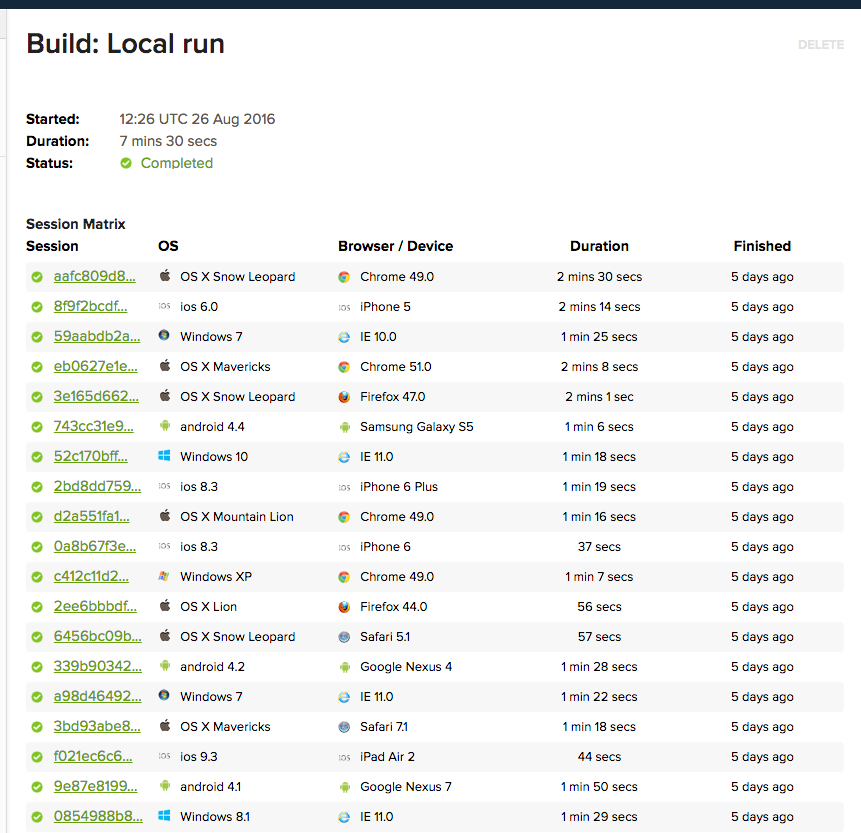Click the Windows XP flag icon
The height and width of the screenshot is (833, 861).
click(164, 577)
